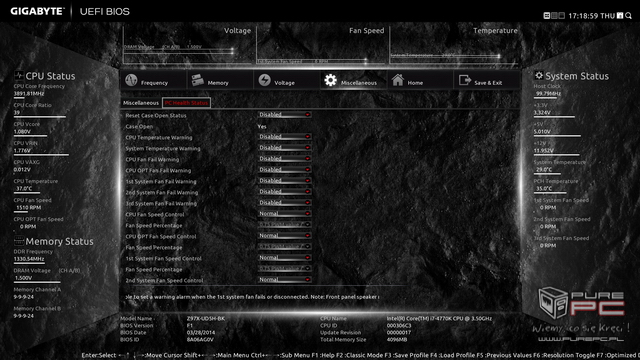Image resolution: width=640 pixels, height=360 pixels.
Task: Select first layout mode icon at top
Action: (547, 16)
